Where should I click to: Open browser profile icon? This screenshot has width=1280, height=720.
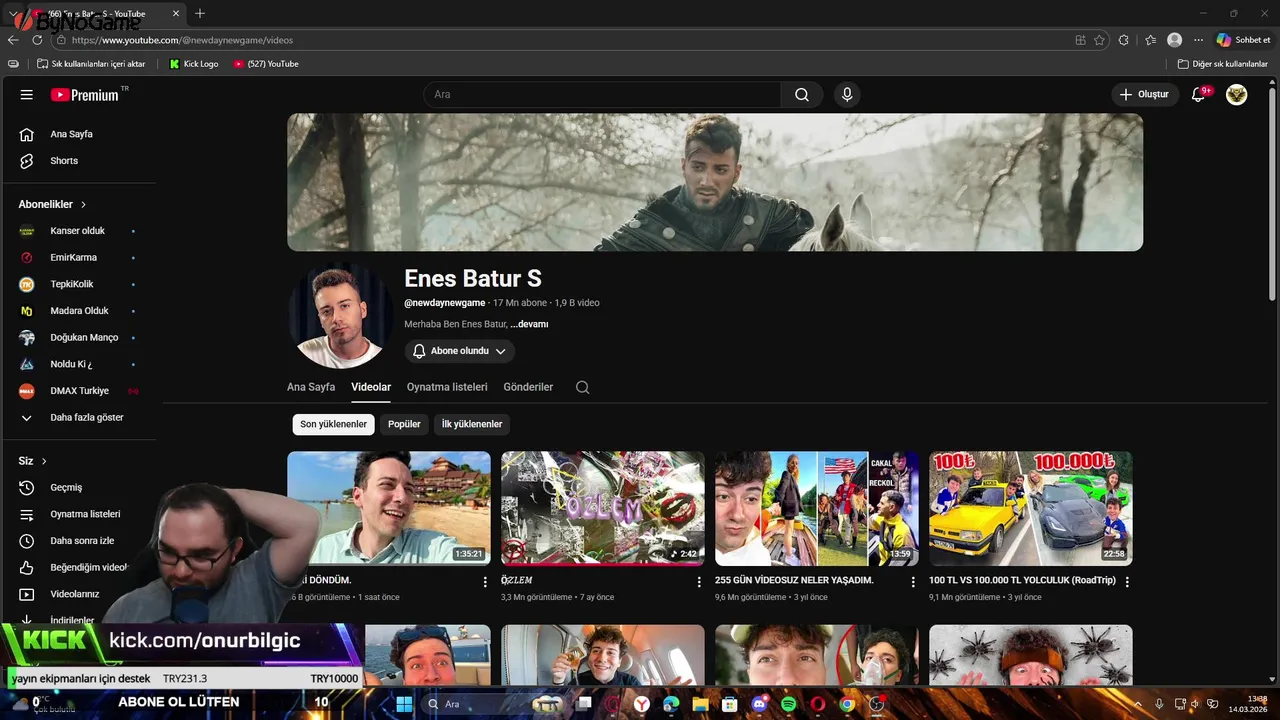pos(1174,40)
